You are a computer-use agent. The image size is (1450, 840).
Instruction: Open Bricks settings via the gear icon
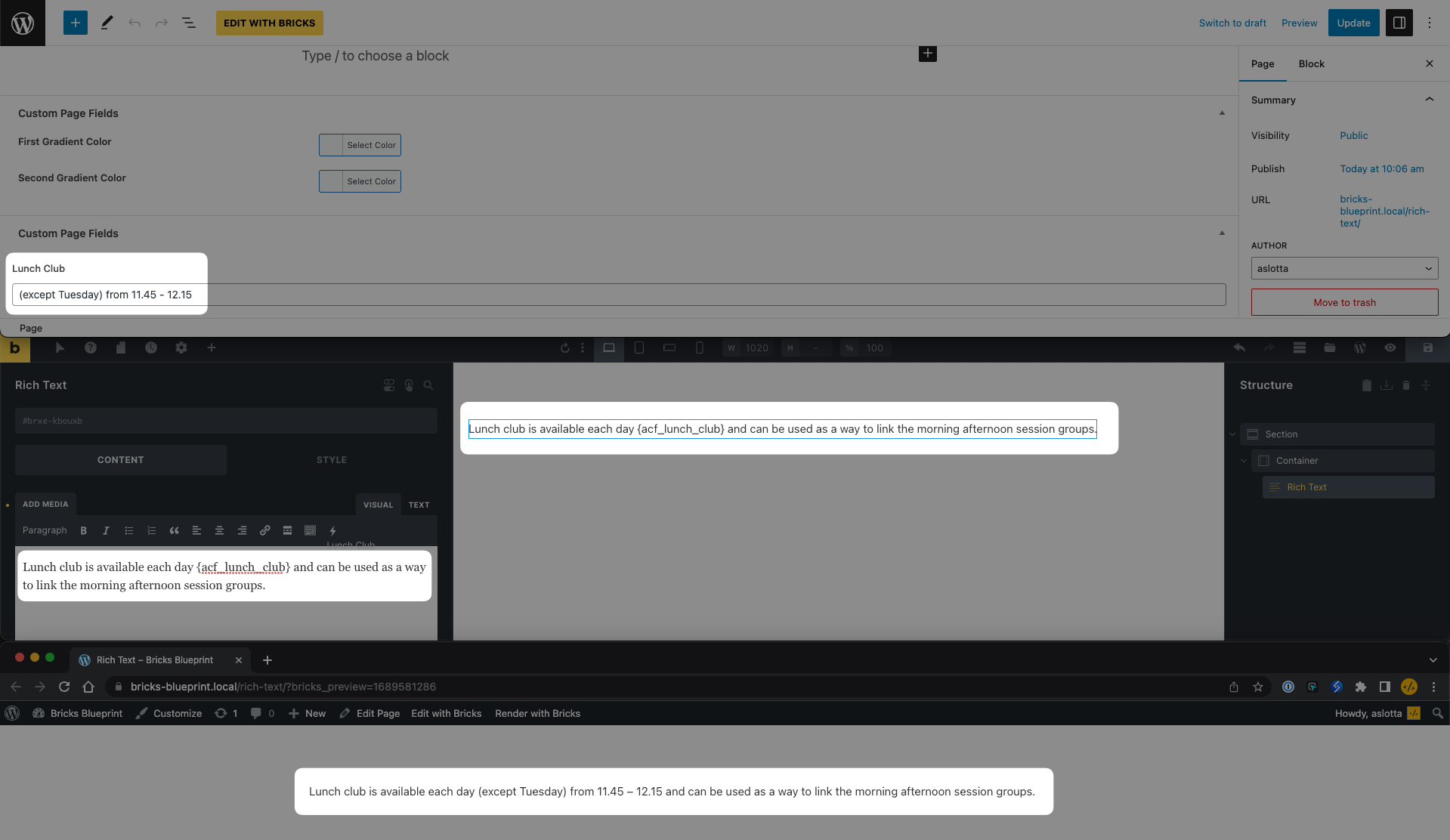click(181, 348)
